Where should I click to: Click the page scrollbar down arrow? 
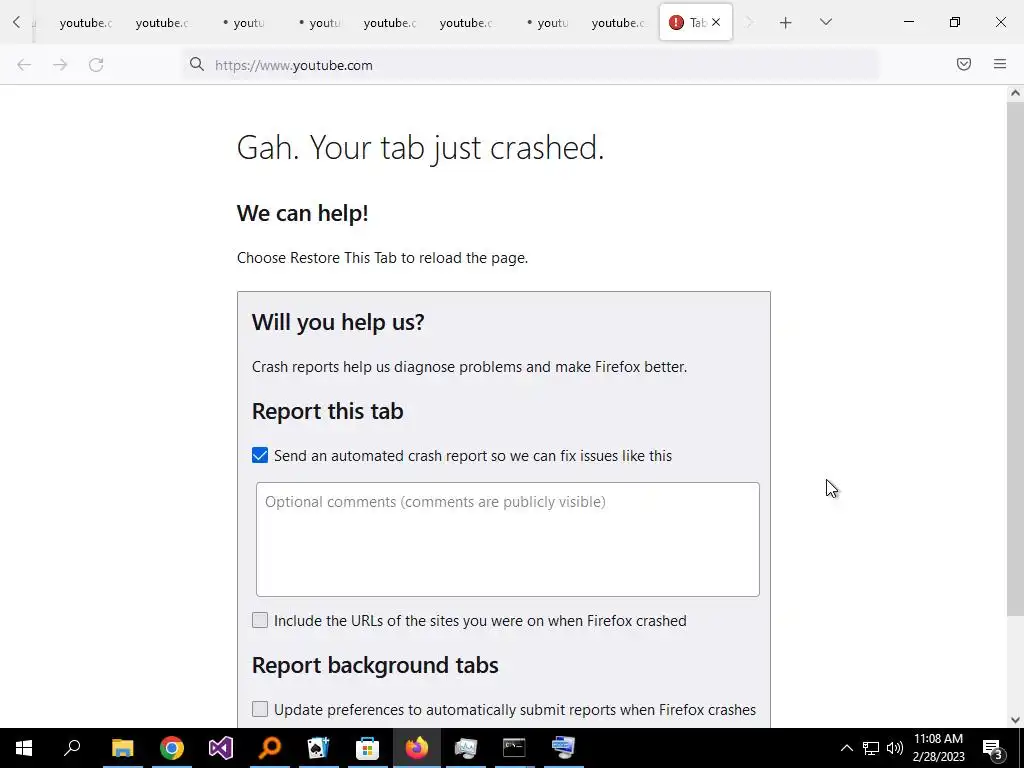(1015, 720)
